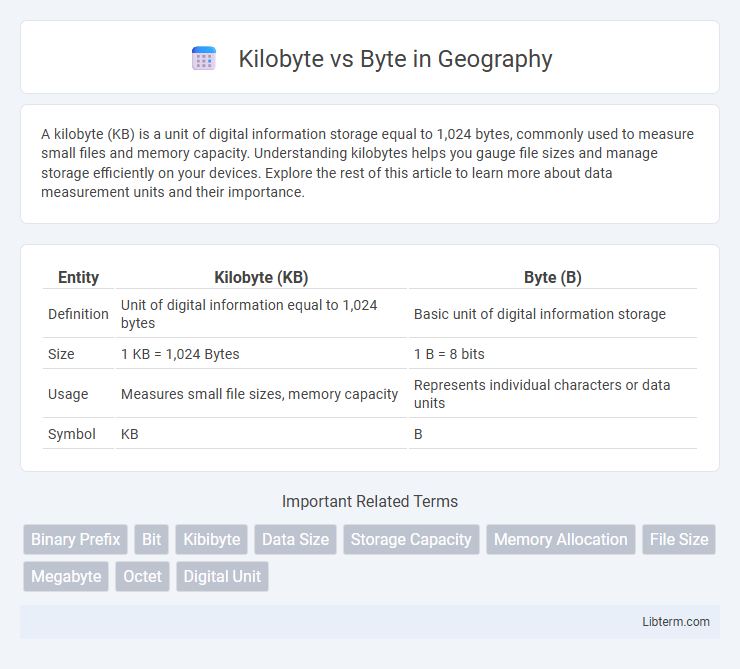
Task: Click 'Unit of digital information equal to 1,024 bytes'
Action: 261,314
